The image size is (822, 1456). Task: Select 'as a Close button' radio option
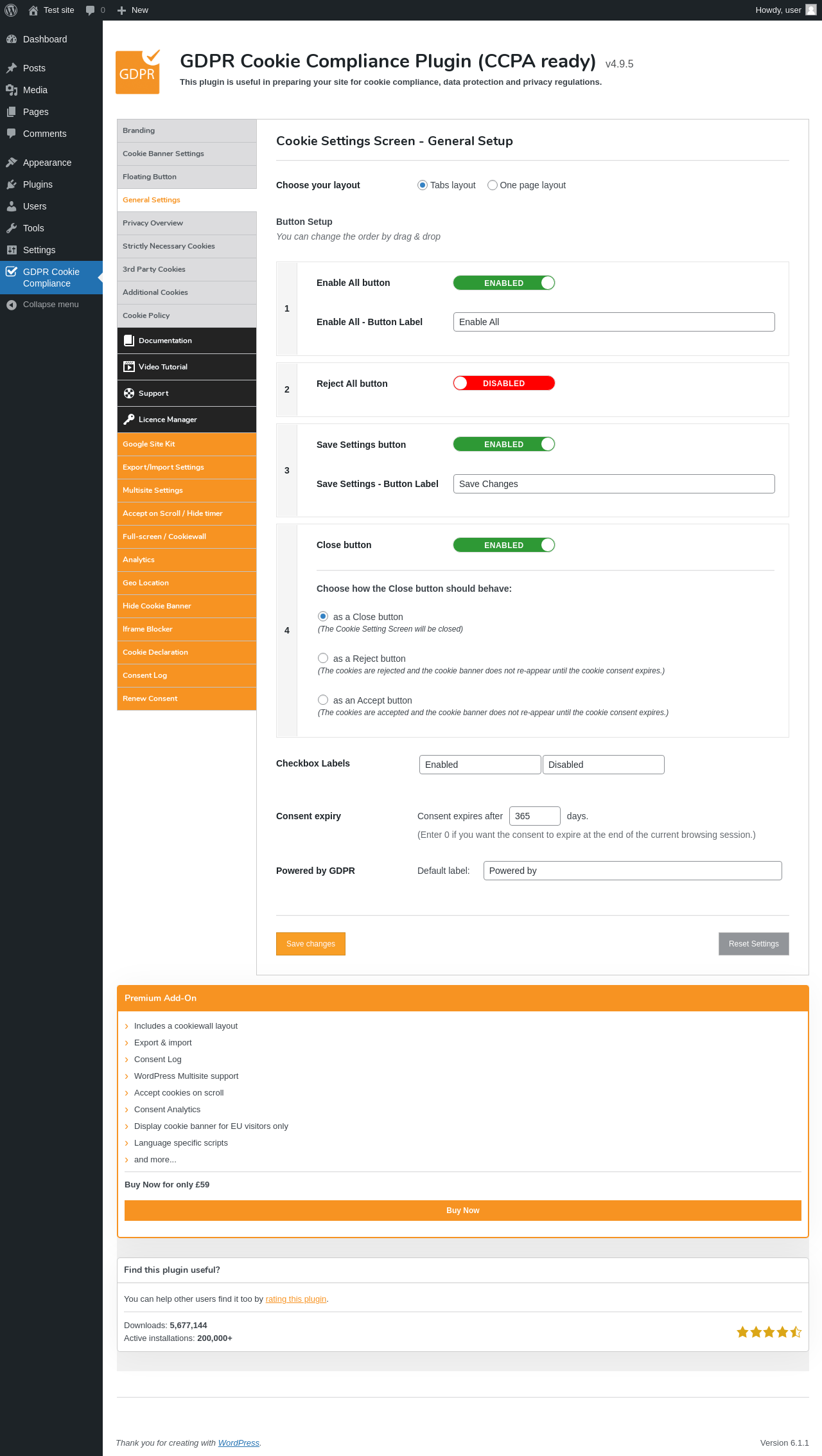[323, 616]
